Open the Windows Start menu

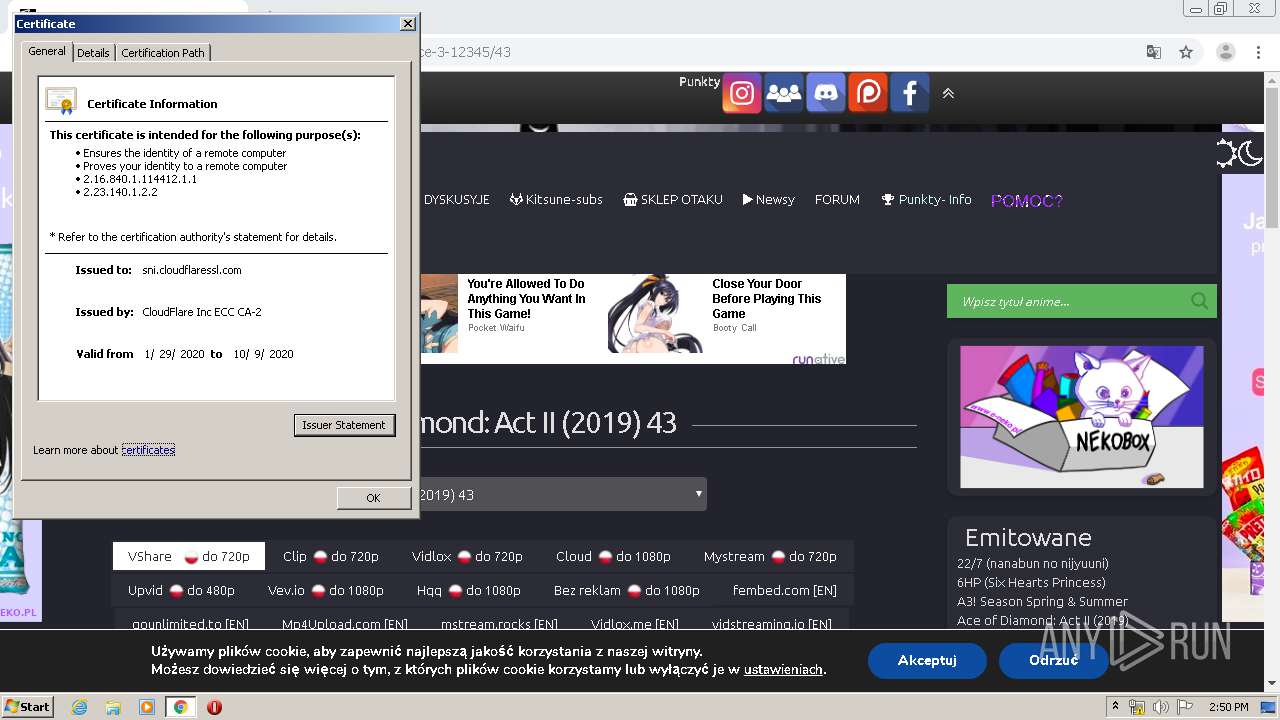coord(28,706)
